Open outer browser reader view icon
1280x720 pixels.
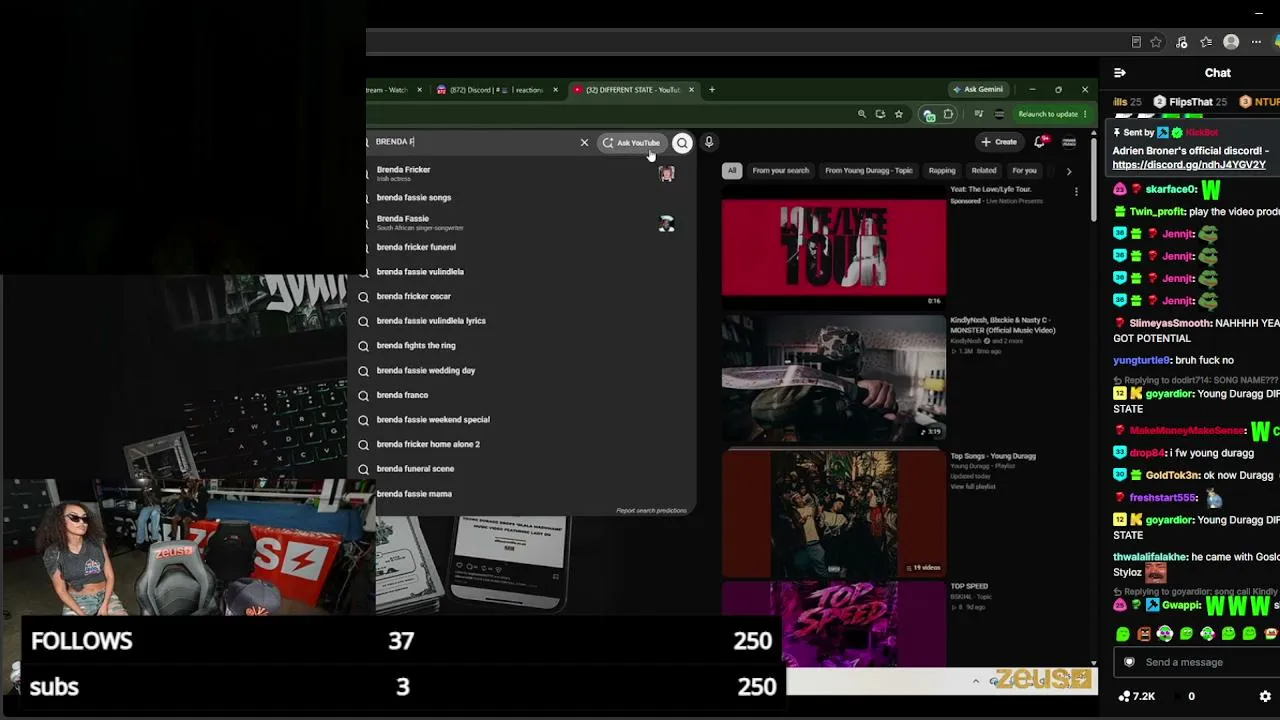pos(1136,42)
